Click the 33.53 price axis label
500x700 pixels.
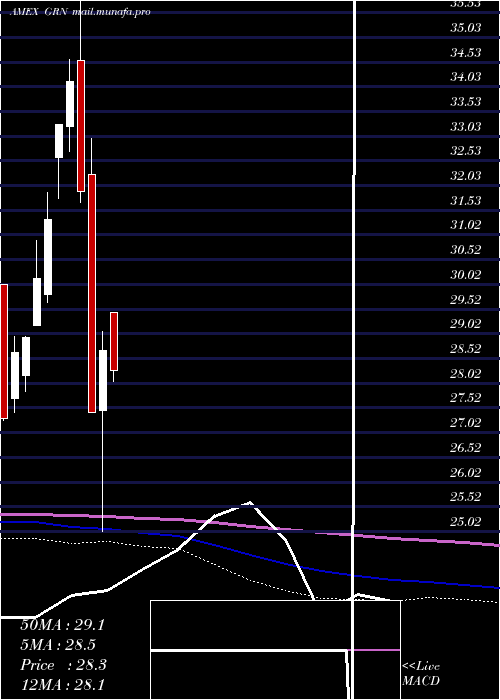466,102
